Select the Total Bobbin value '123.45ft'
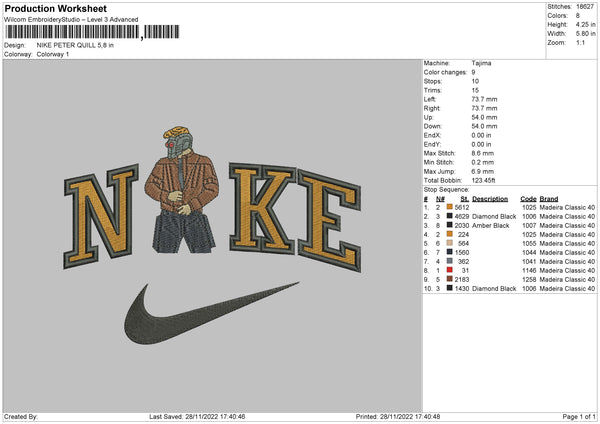Screen dimensions: 600x424 pos(483,180)
